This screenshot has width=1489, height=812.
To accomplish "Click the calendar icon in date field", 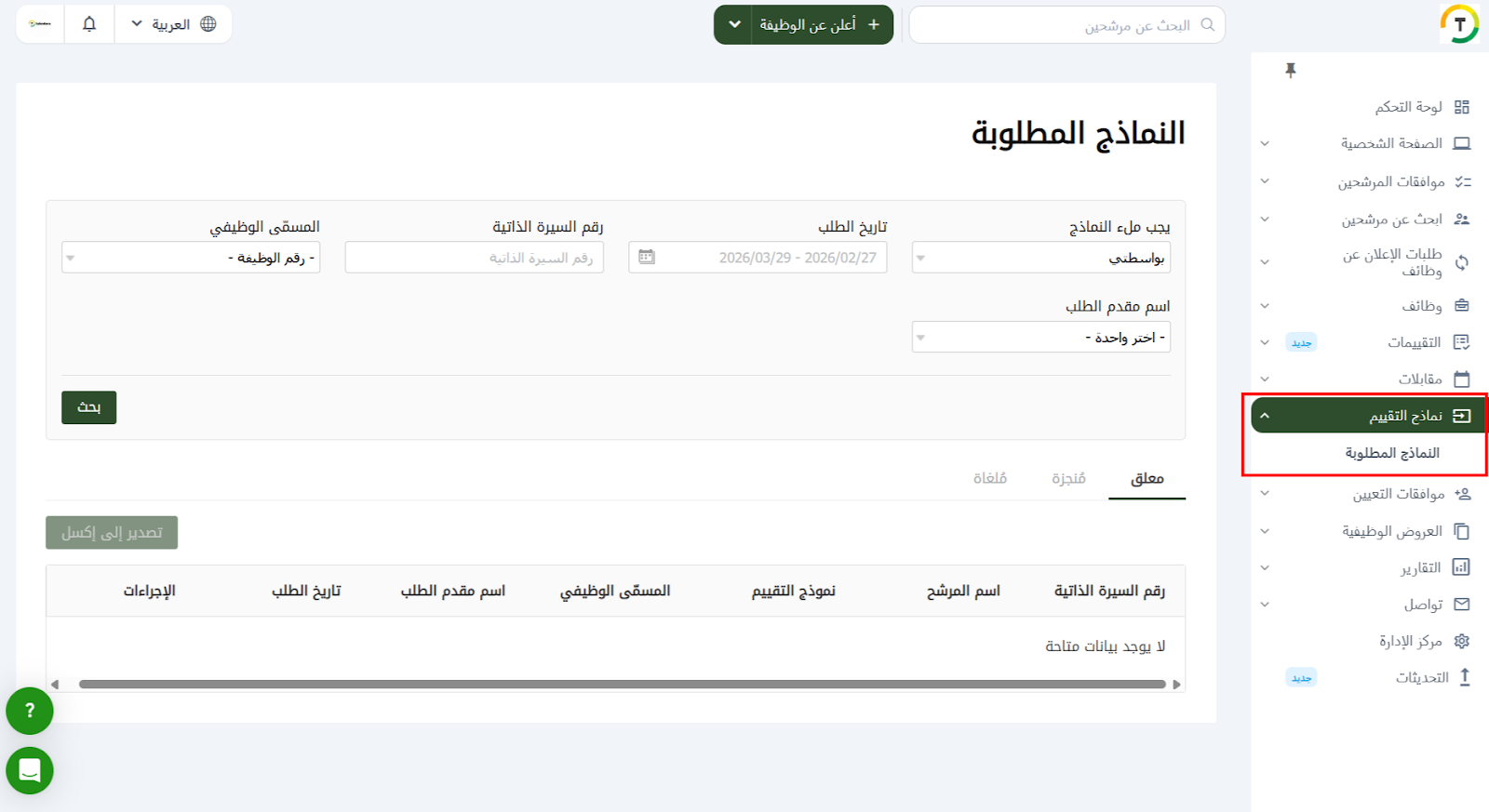I will click(647, 258).
